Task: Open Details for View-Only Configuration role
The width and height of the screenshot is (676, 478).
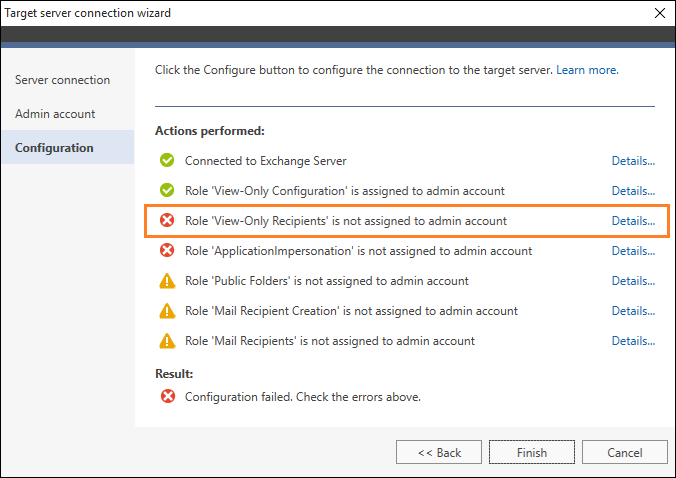Action: [633, 191]
